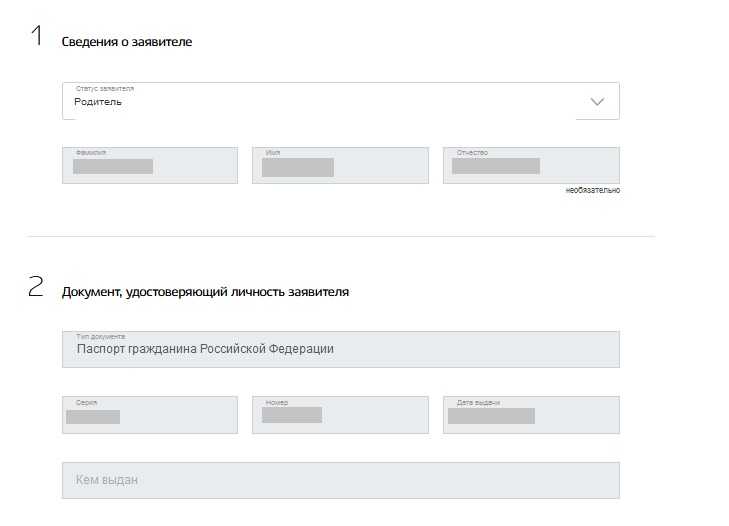Click the 'Номер' passport number field
This screenshot has height=526, width=729.
pyautogui.click(x=340, y=415)
